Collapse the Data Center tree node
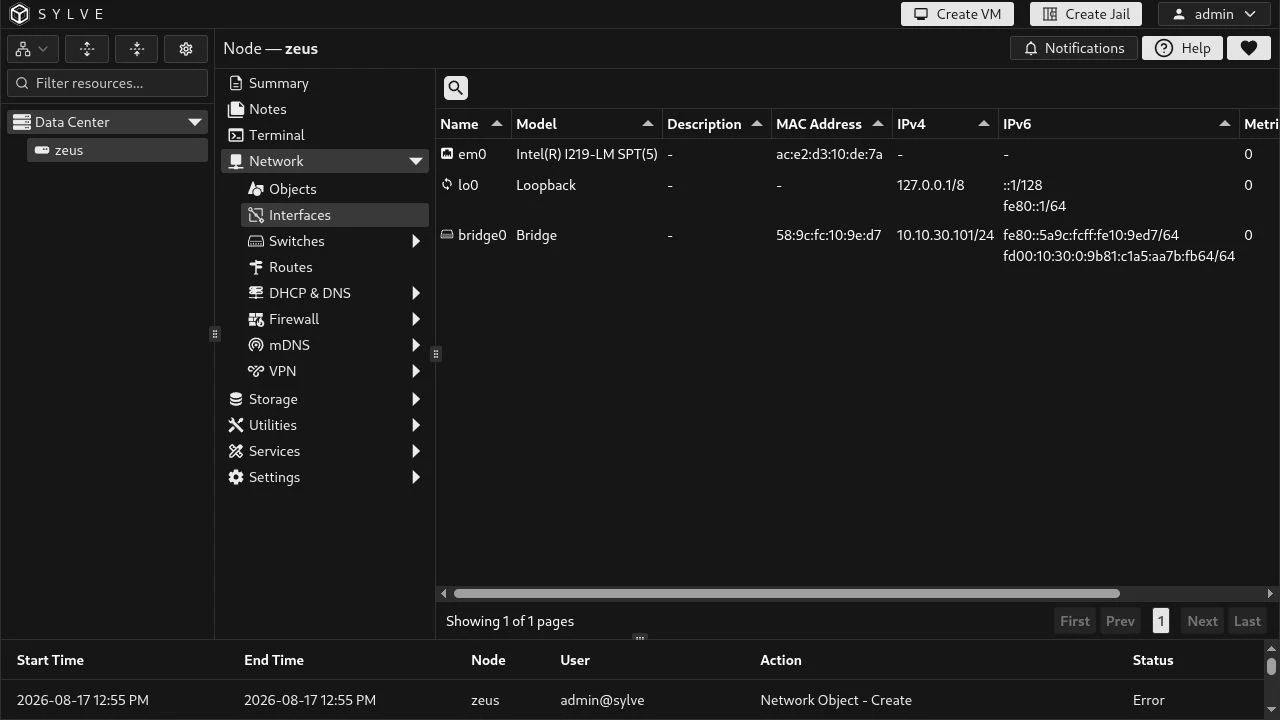This screenshot has height=720, width=1280. (195, 122)
